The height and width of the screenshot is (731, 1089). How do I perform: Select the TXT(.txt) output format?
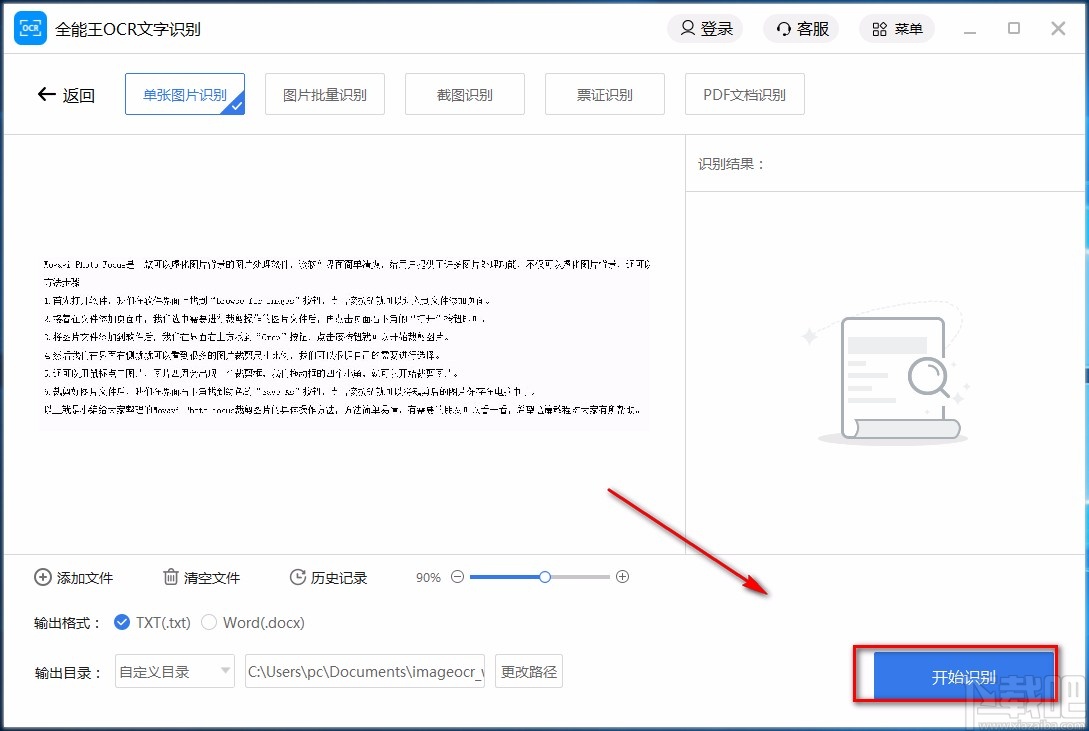point(123,621)
